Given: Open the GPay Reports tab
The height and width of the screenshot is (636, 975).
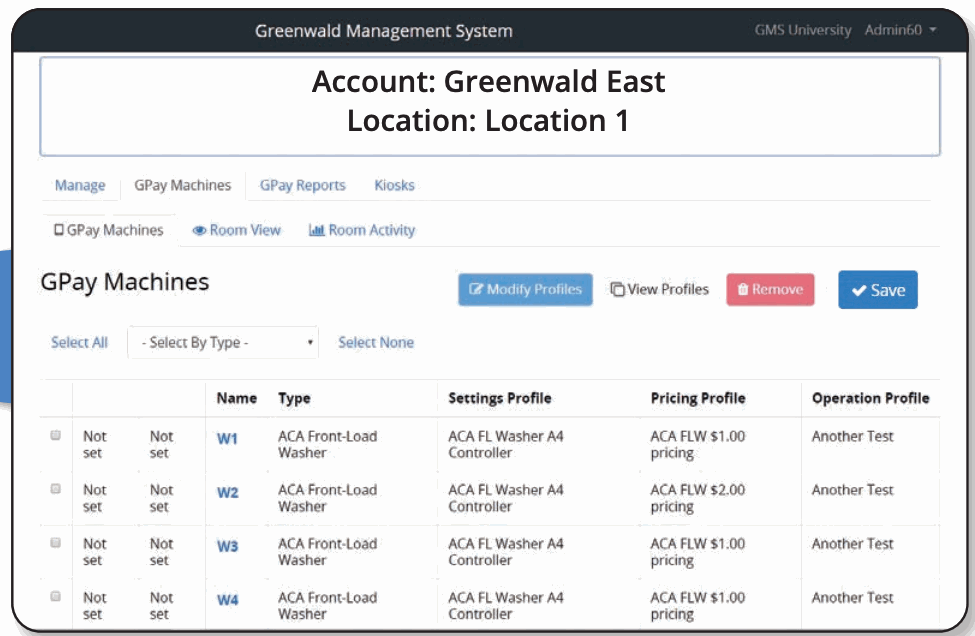Looking at the screenshot, I should [303, 185].
